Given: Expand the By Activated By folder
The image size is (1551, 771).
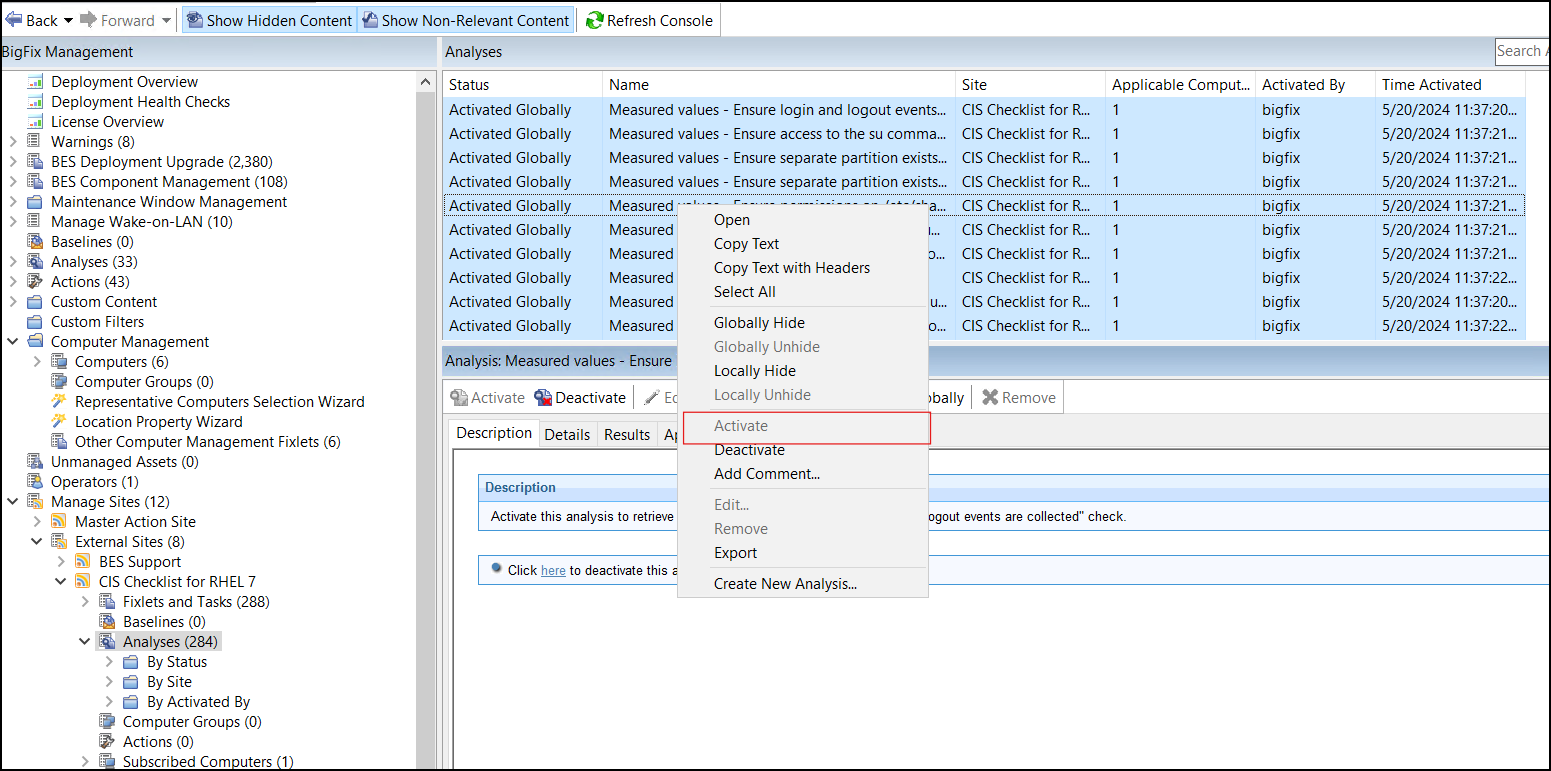Looking at the screenshot, I should click(x=109, y=702).
